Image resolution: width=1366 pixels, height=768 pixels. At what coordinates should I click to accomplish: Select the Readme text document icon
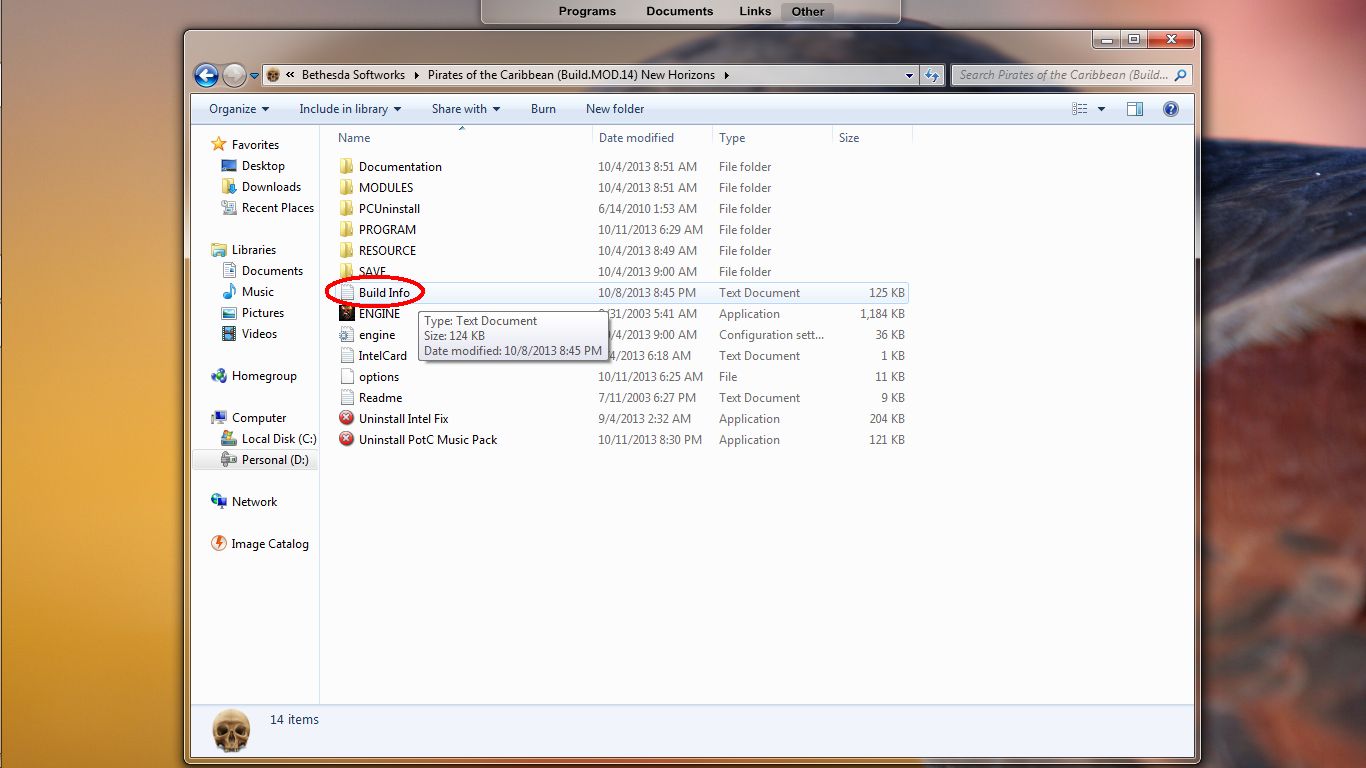click(346, 397)
